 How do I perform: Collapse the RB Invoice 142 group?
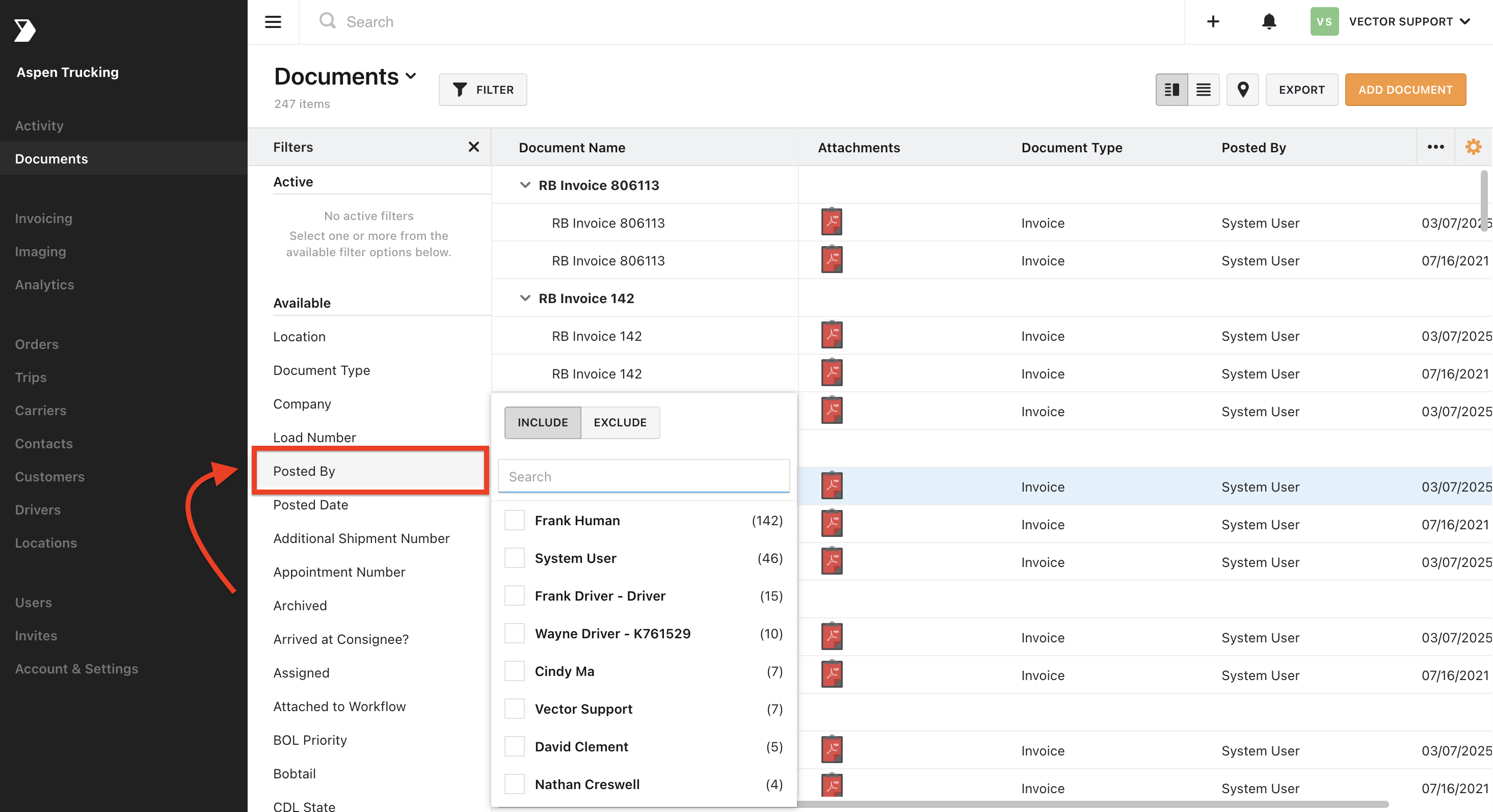[524, 299]
